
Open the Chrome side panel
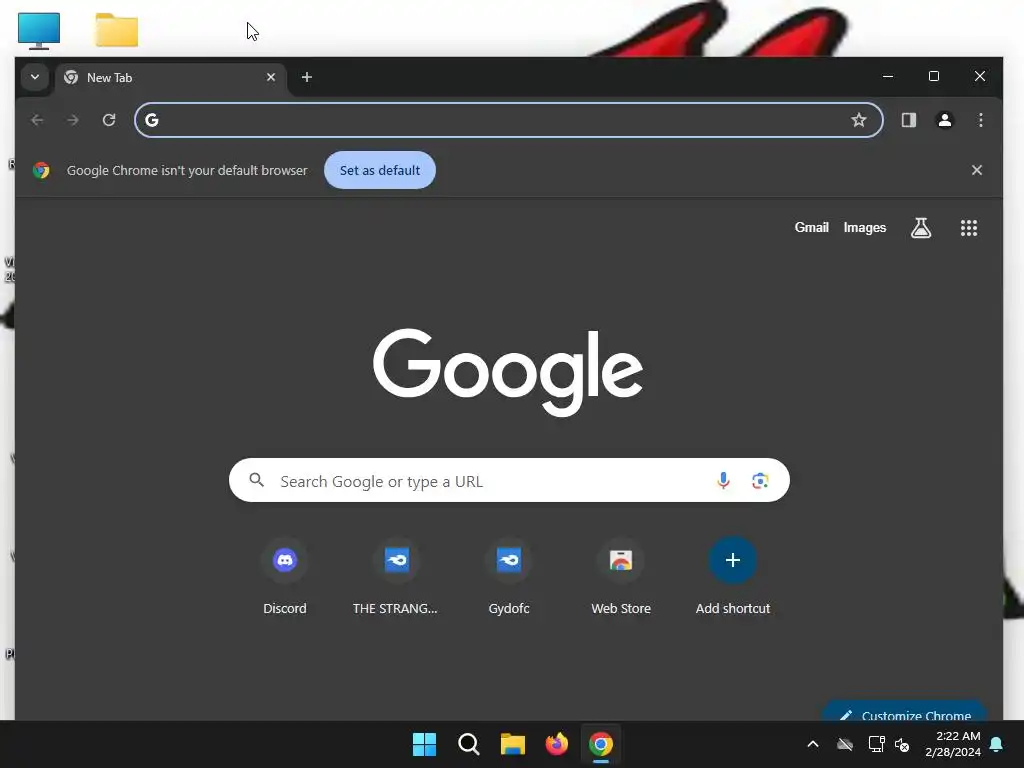tap(908, 120)
